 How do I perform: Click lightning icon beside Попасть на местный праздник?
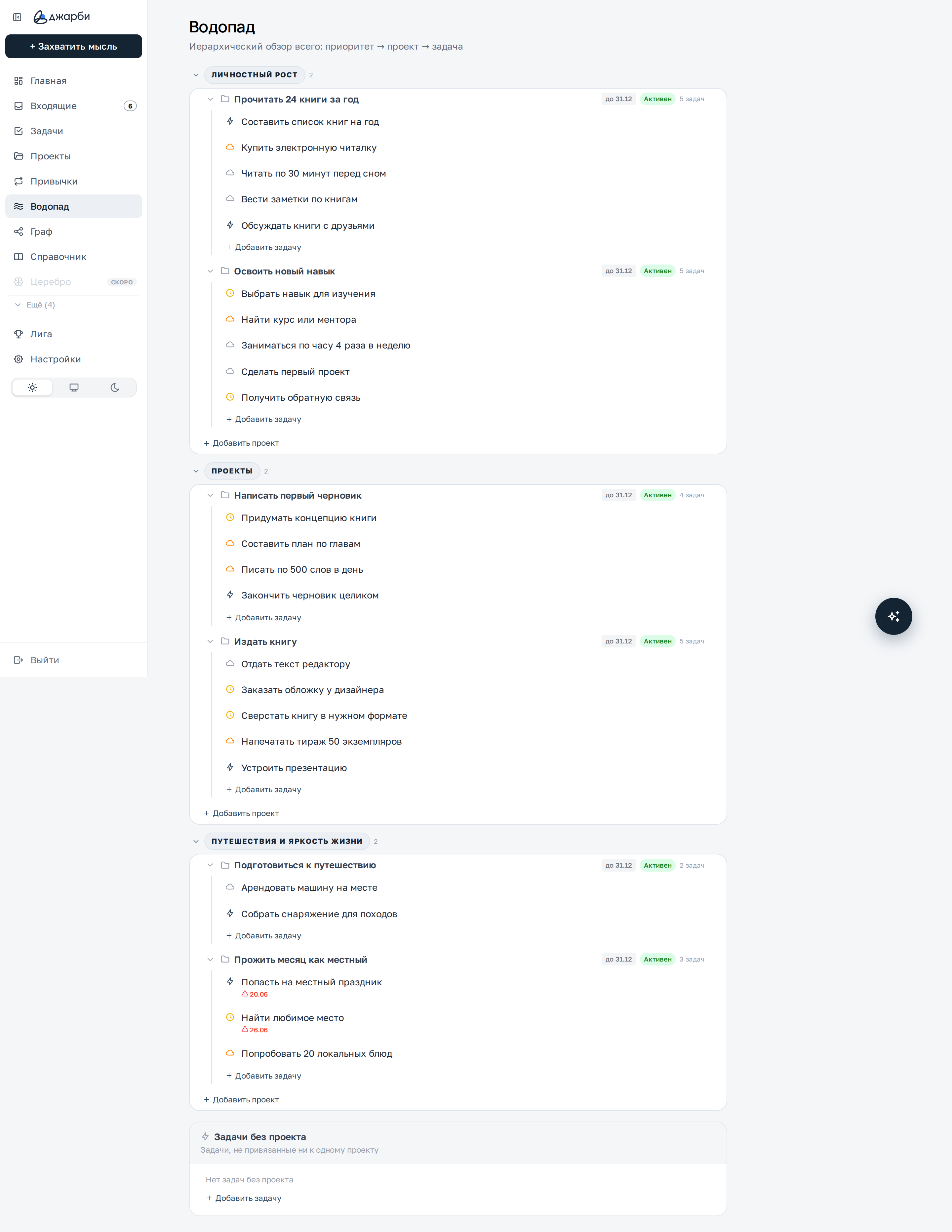[230, 982]
